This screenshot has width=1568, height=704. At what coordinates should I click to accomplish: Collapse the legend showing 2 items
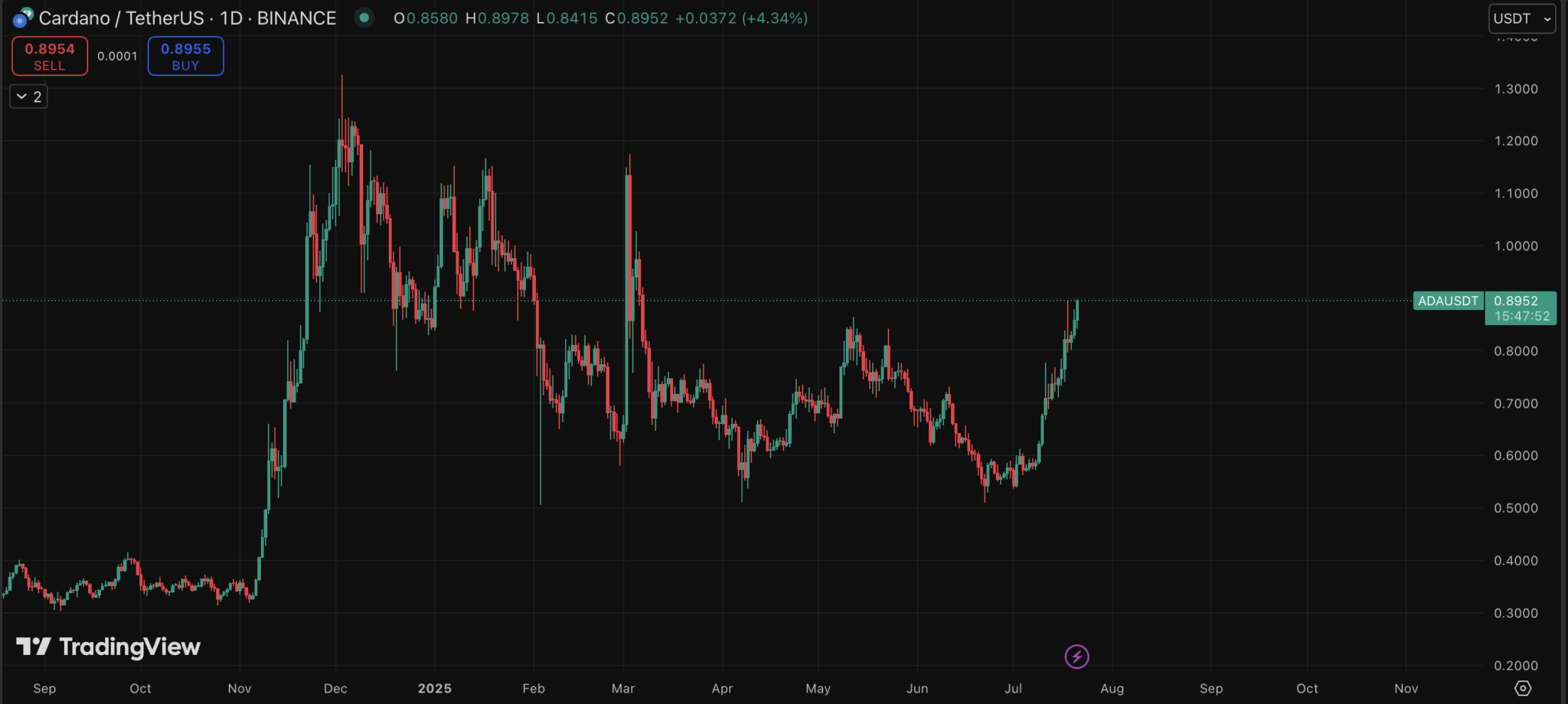pos(28,96)
